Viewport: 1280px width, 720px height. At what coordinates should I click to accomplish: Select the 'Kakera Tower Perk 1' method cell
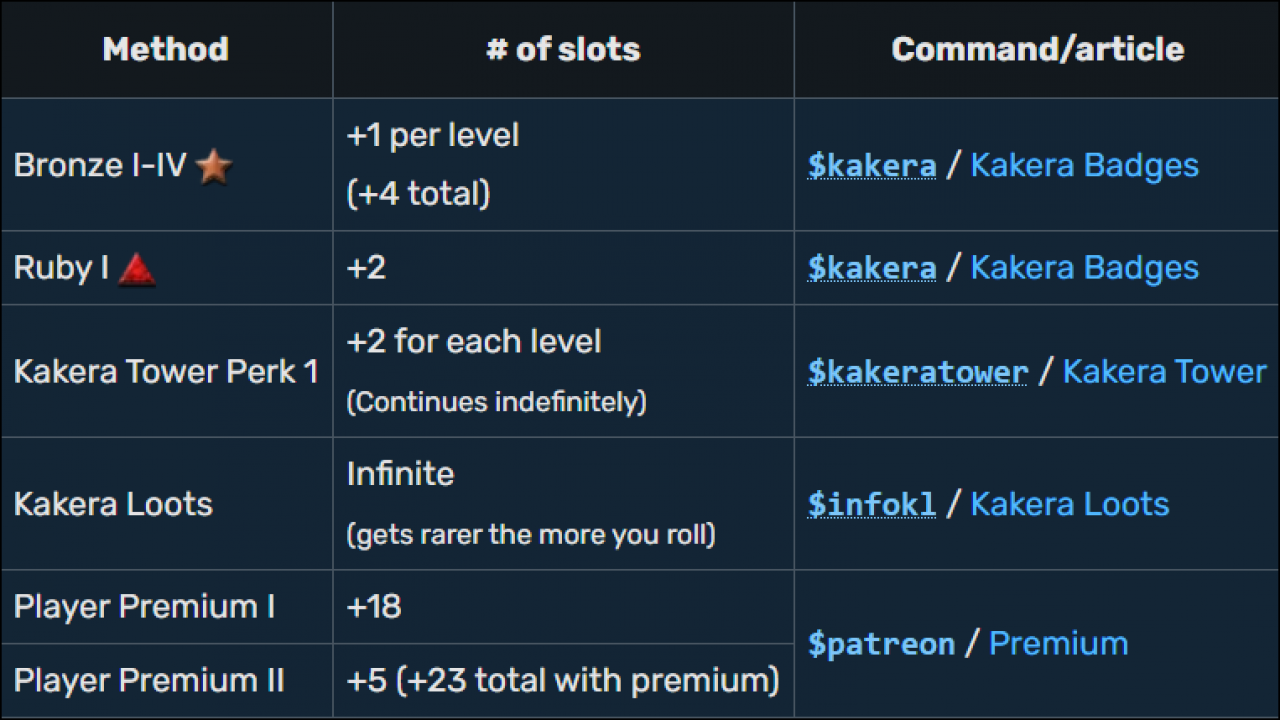click(166, 372)
